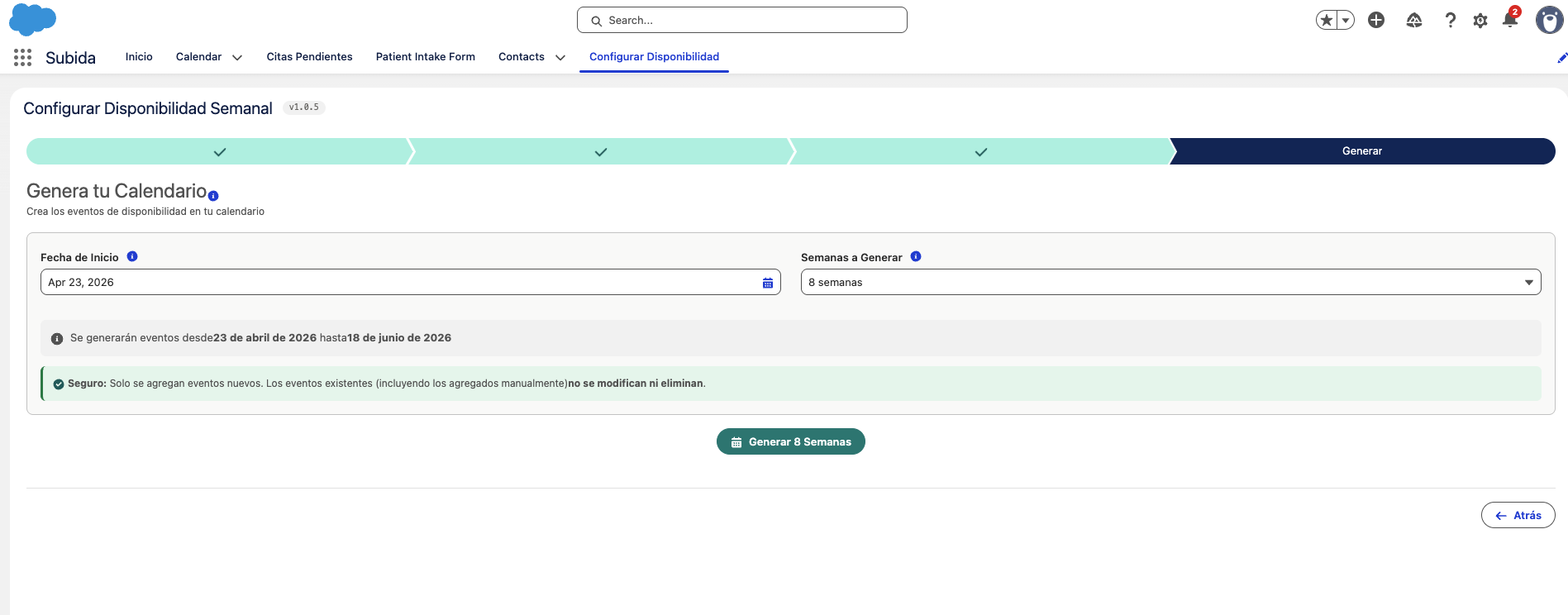The width and height of the screenshot is (1568, 615).
Task: Click the edit navigation pencil icon
Action: [x=1561, y=58]
